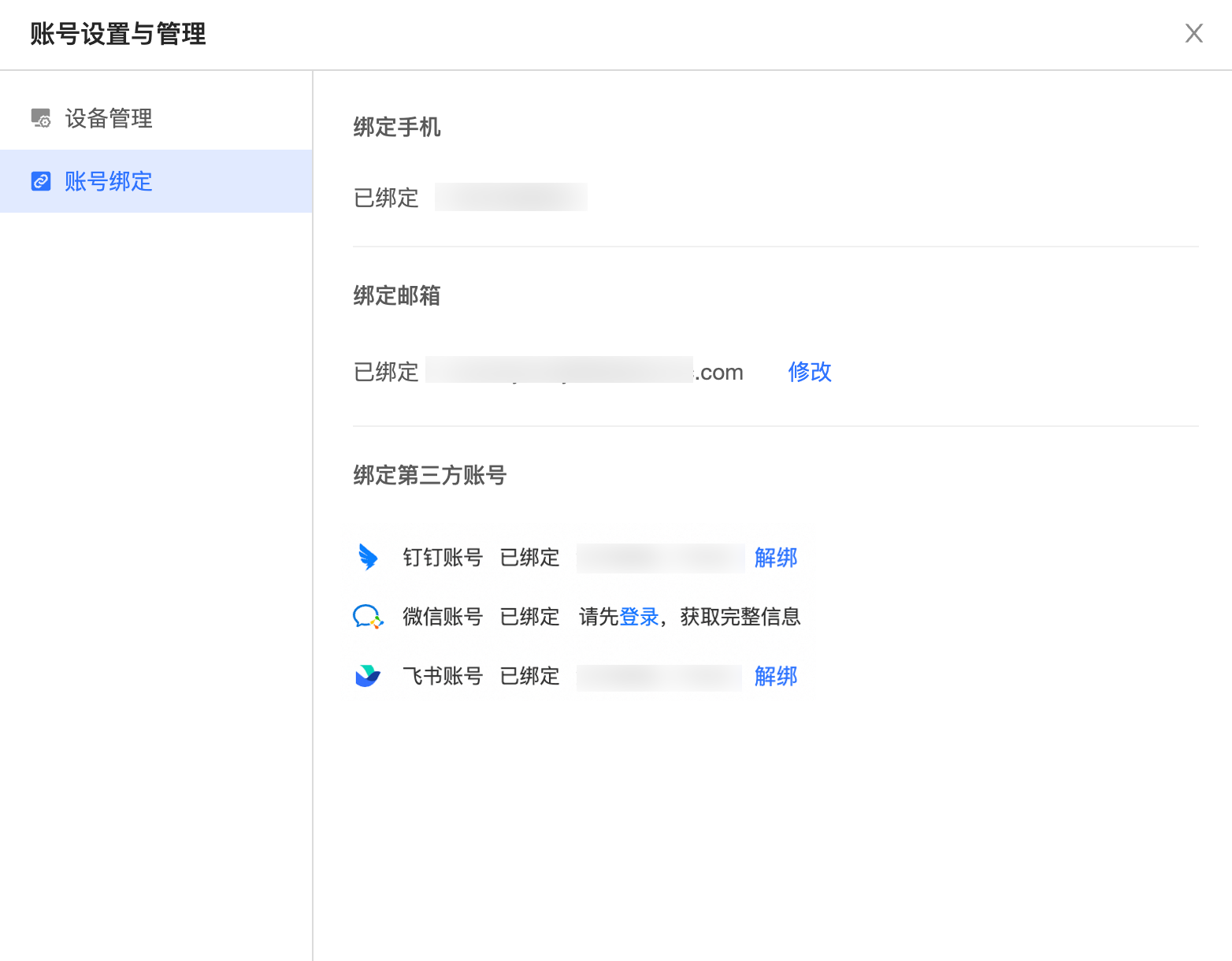Click the bound email address ending in .com
1232x961 pixels.
584,371
